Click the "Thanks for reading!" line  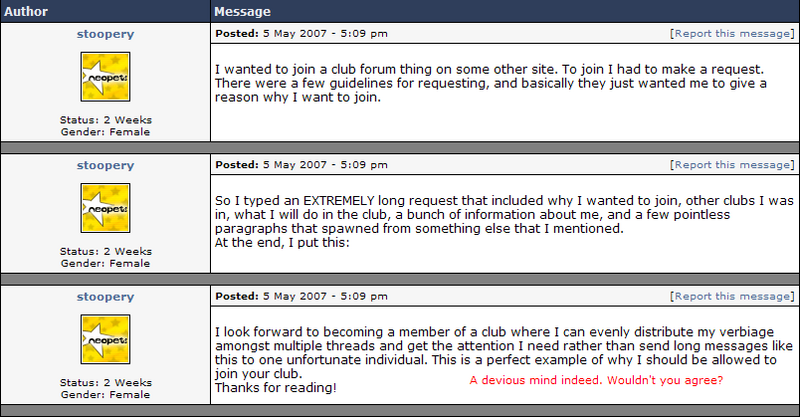click(276, 387)
